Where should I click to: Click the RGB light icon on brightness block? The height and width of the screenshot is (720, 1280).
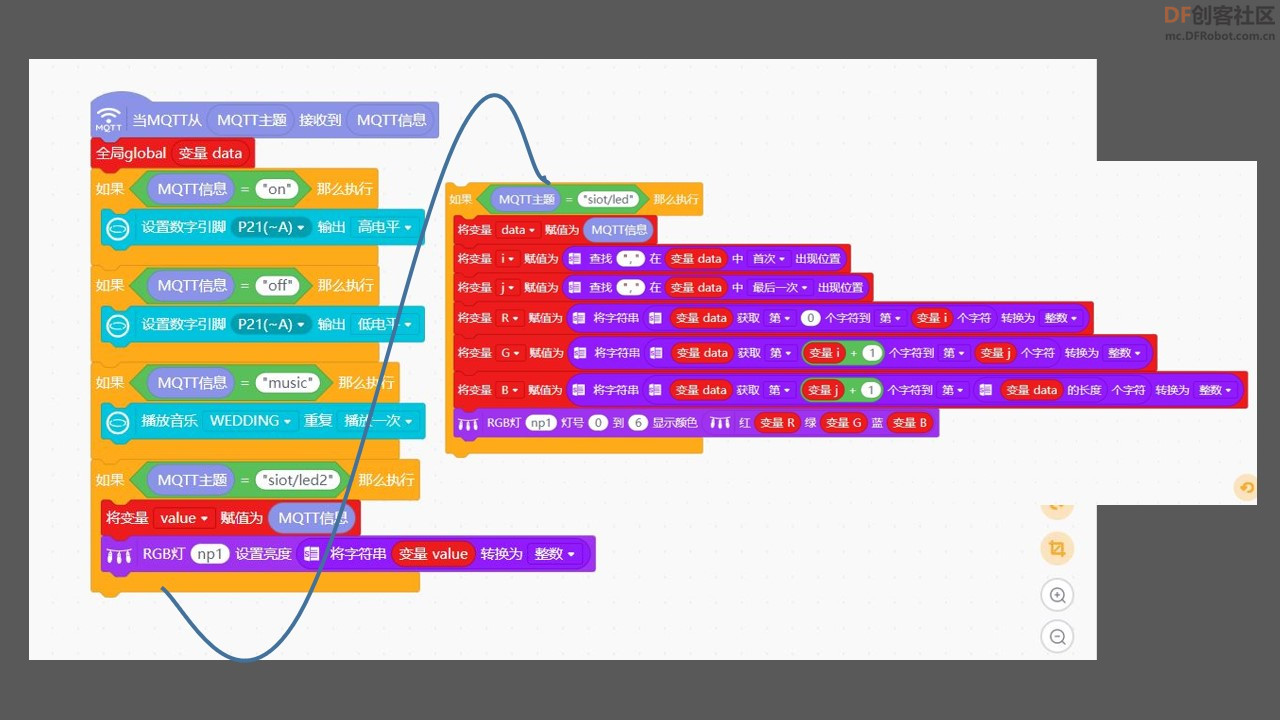pyautogui.click(x=119, y=554)
